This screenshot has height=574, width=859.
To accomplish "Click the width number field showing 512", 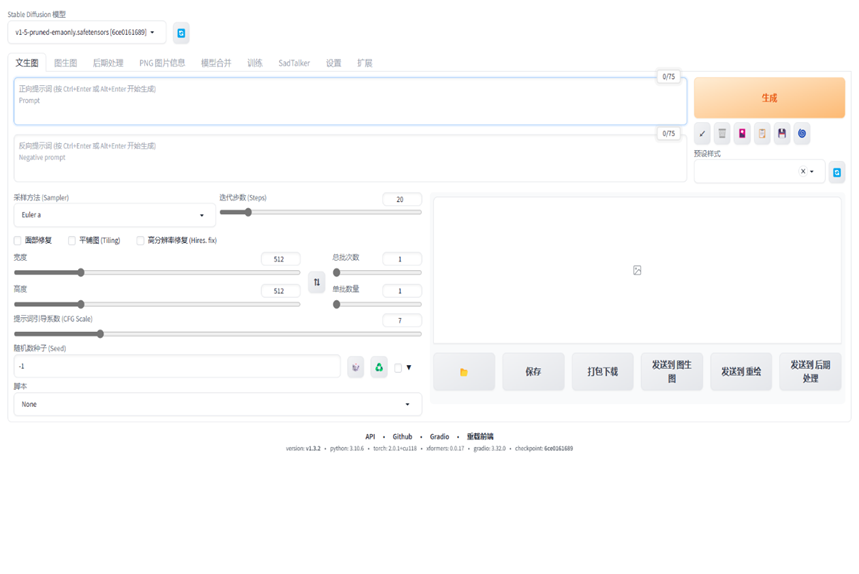I will 280,259.
